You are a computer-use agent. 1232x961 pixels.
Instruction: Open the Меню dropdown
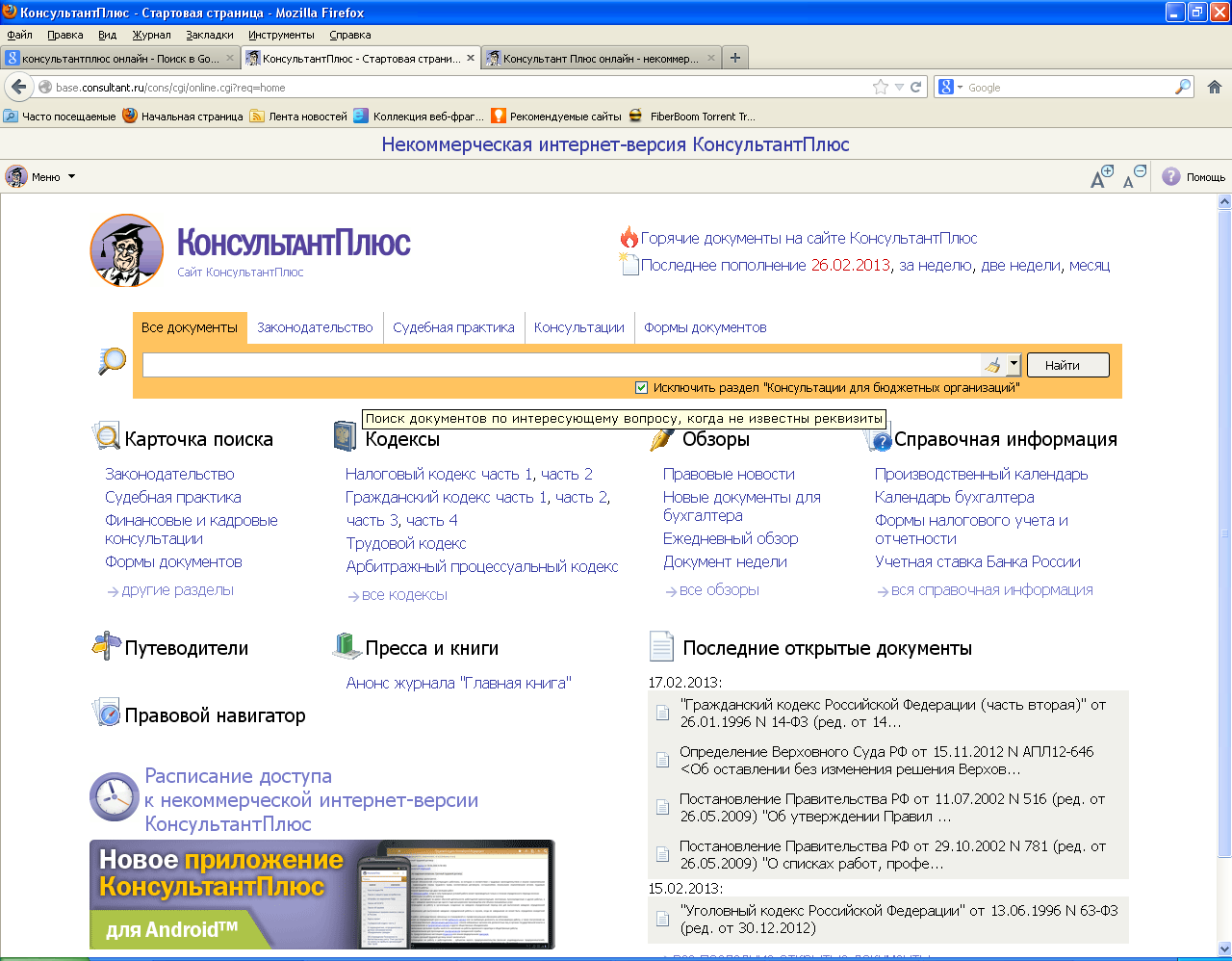click(40, 176)
